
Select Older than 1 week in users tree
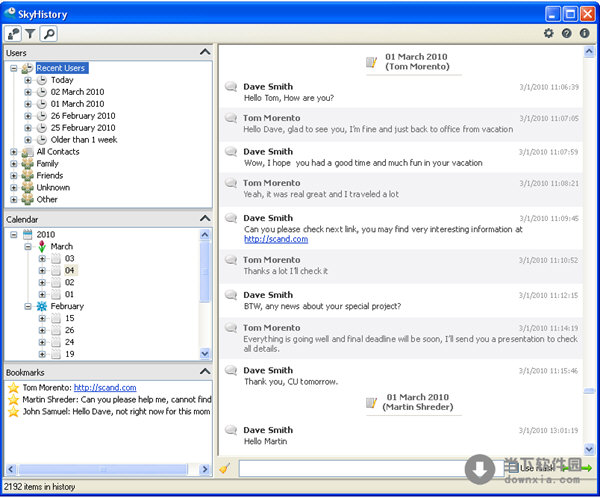tap(82, 140)
